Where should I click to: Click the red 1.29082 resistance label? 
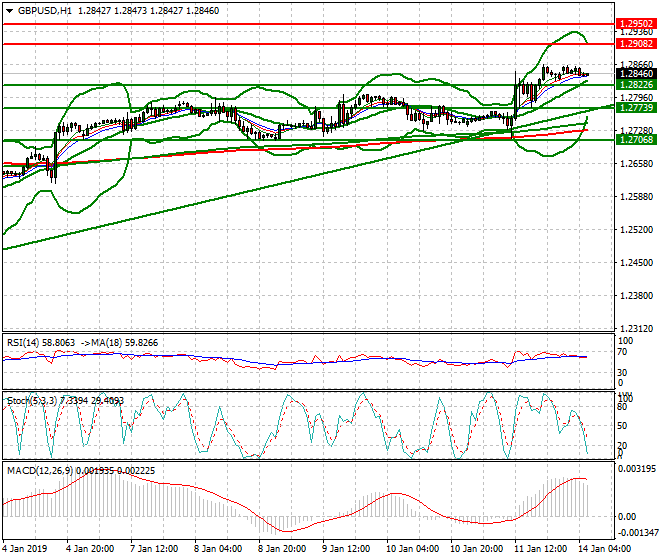click(636, 43)
